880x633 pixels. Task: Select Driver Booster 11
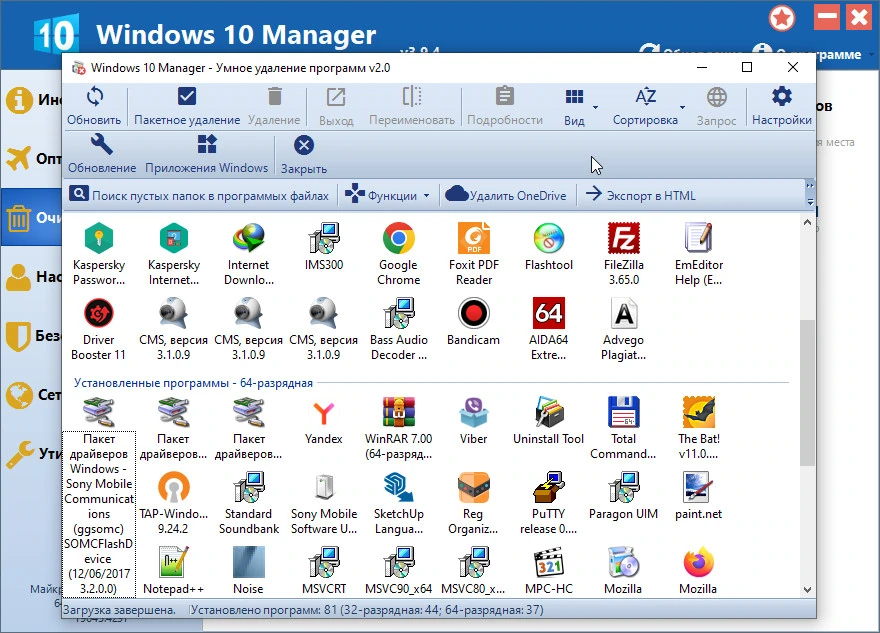tap(99, 329)
